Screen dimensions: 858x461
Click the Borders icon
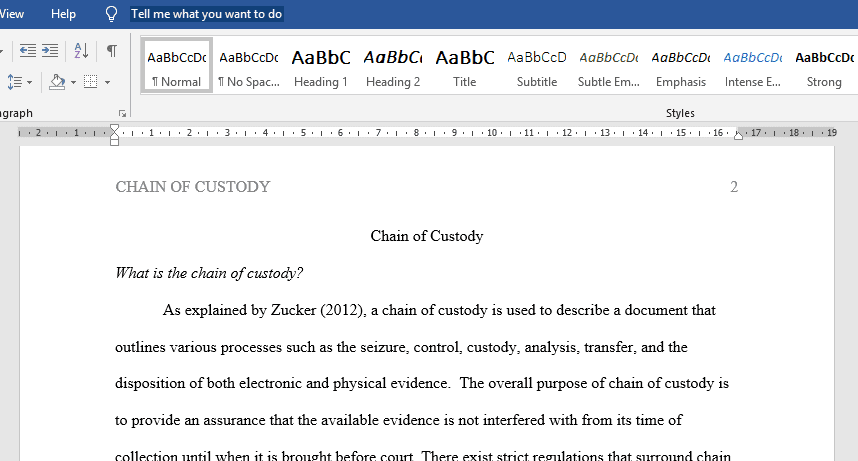90,82
